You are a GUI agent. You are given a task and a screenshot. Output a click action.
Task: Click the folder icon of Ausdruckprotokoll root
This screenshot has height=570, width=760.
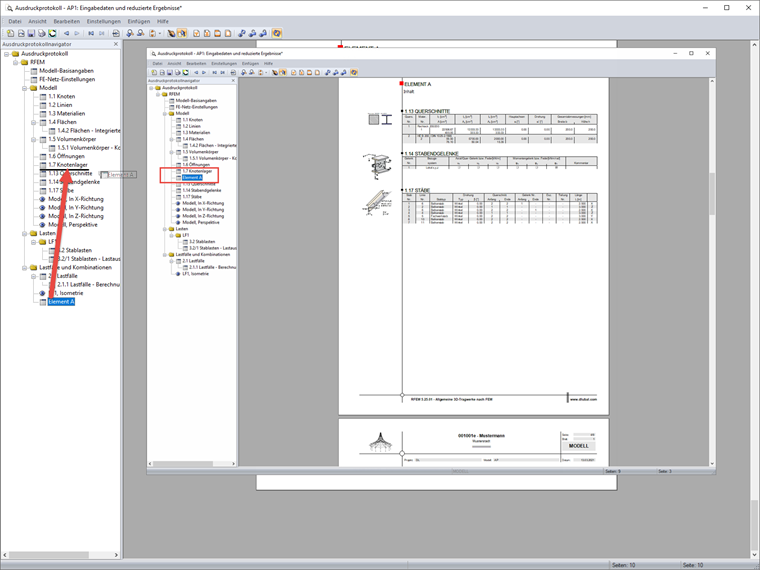pyautogui.click(x=16, y=54)
